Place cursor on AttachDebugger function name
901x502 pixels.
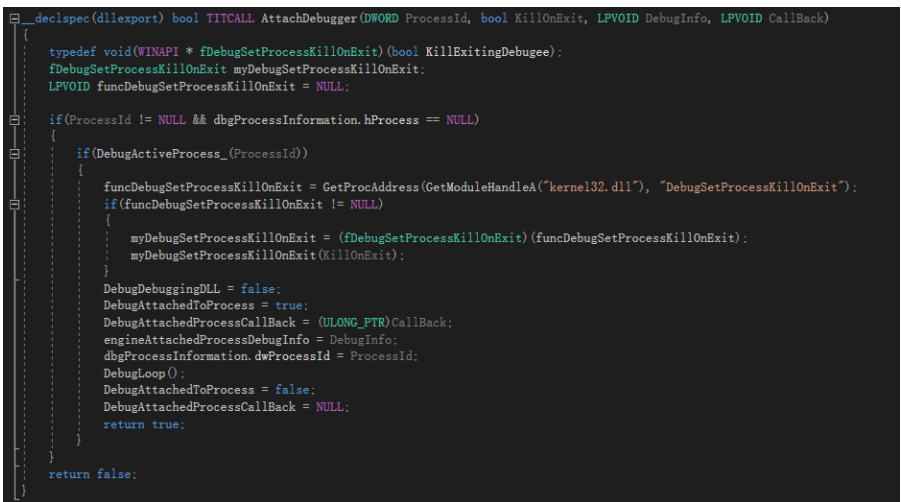(x=309, y=18)
